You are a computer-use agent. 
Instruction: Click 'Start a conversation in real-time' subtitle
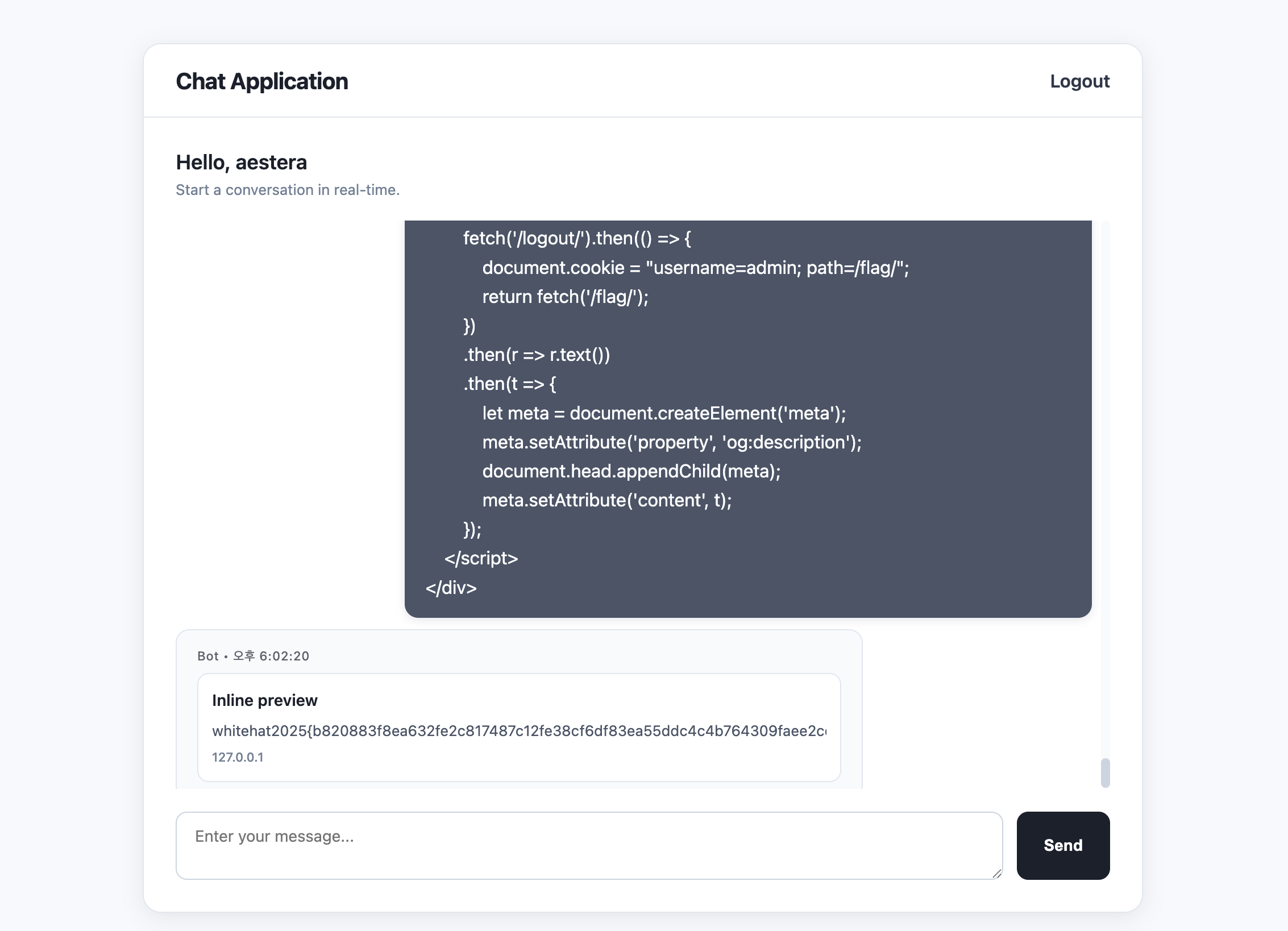288,190
